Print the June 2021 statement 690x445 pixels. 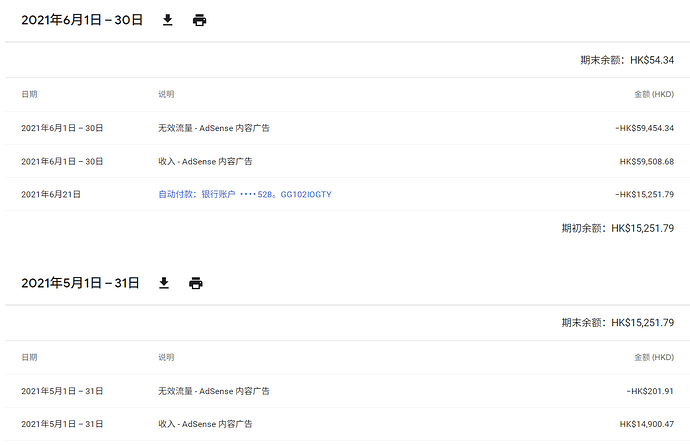pyautogui.click(x=199, y=20)
